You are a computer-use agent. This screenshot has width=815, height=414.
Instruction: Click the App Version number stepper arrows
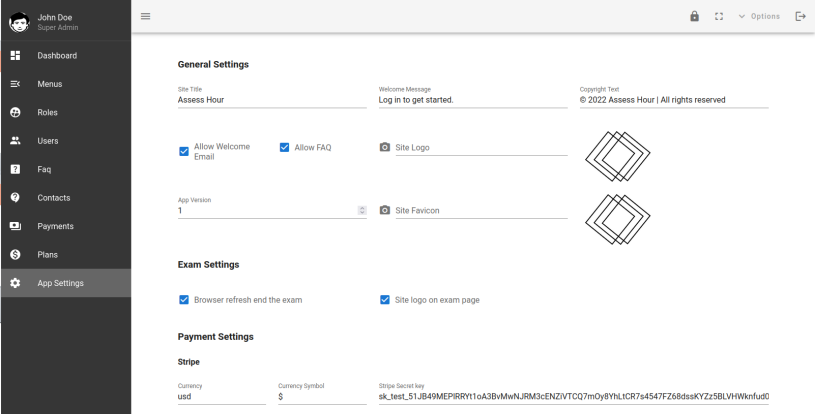pos(361,210)
